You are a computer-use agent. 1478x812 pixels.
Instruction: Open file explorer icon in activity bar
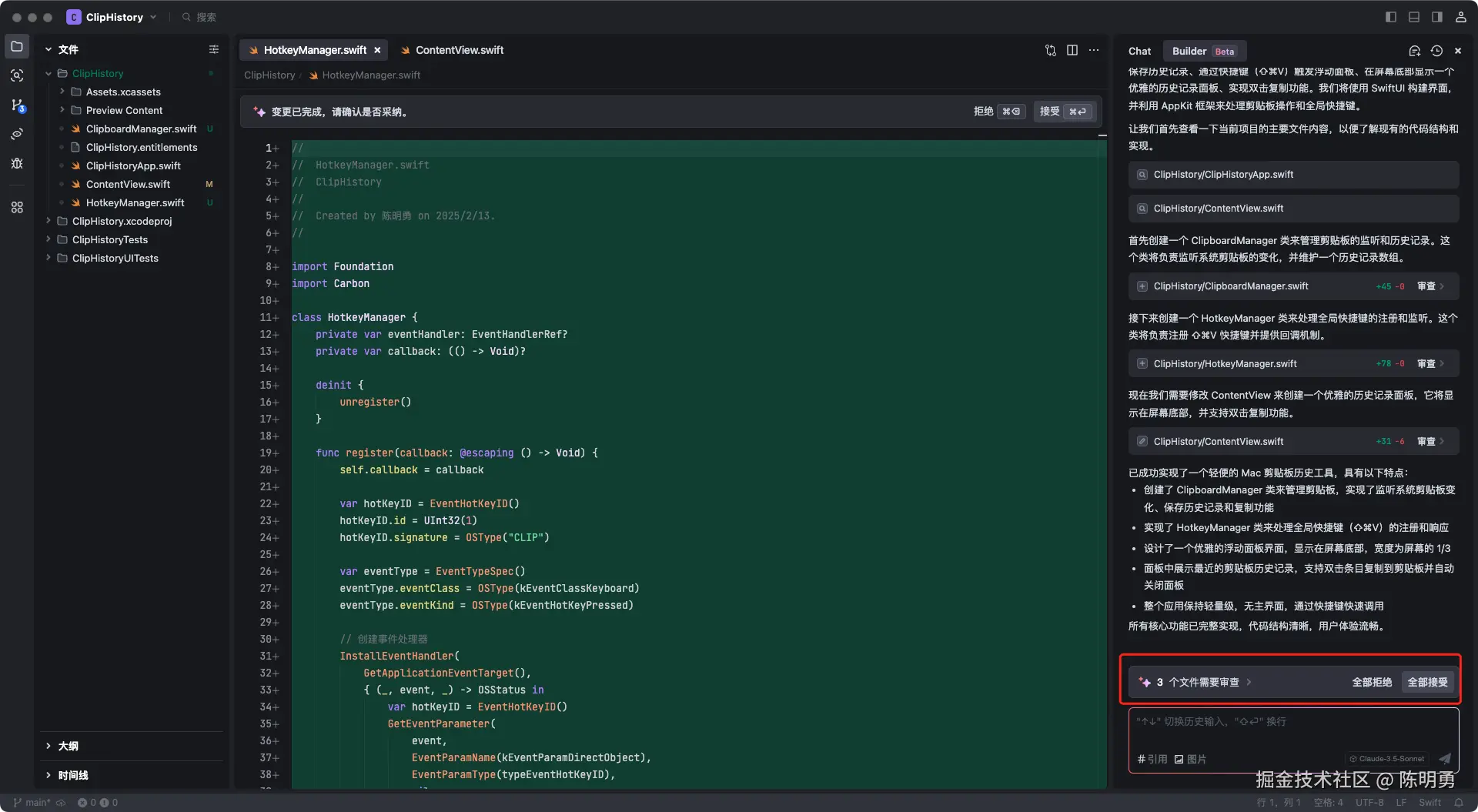pos(17,47)
